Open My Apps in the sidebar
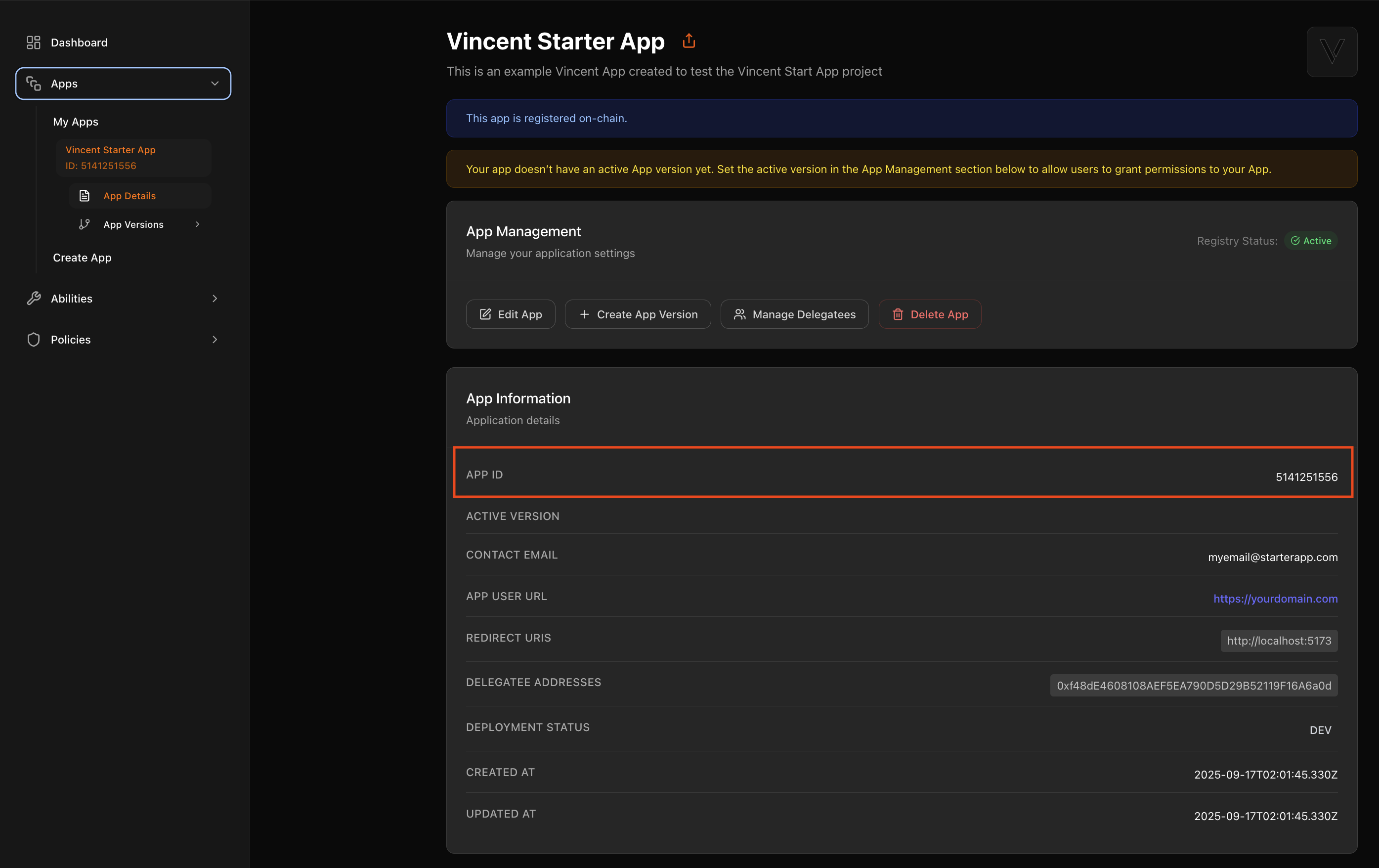The image size is (1379, 868). click(x=76, y=122)
